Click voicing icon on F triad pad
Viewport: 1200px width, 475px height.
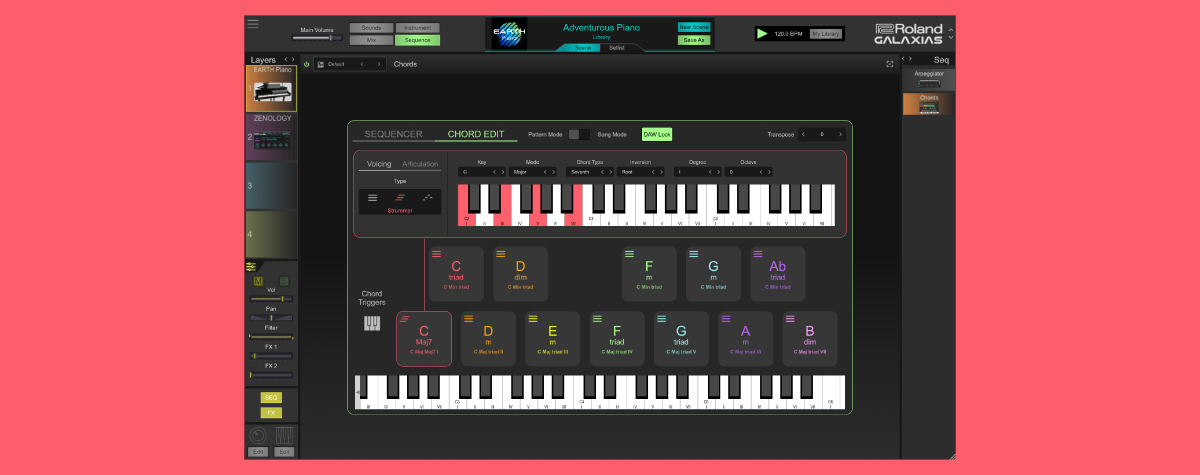coord(598,319)
